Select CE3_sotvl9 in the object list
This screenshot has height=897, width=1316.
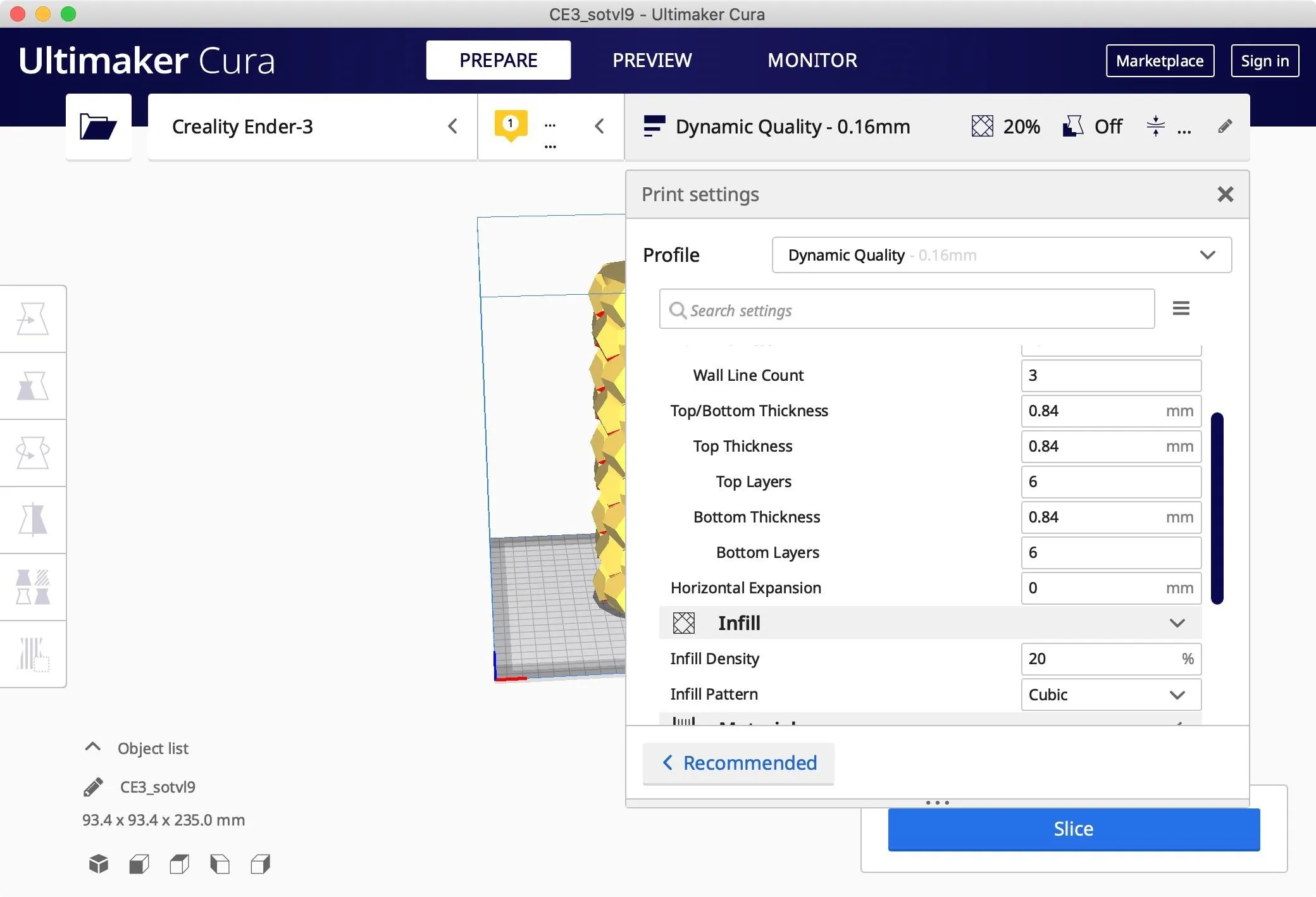[x=158, y=787]
